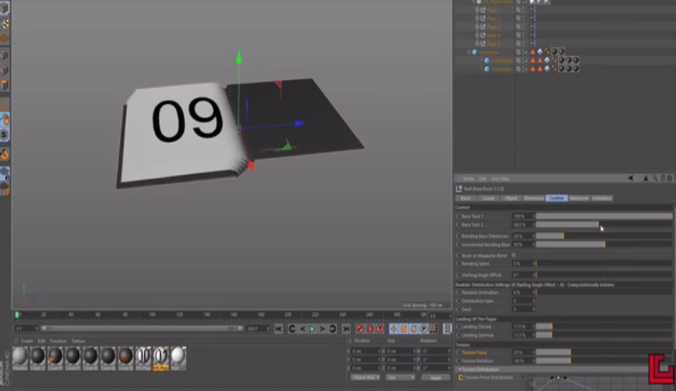Switch to the Basic tab

[x=466, y=198]
